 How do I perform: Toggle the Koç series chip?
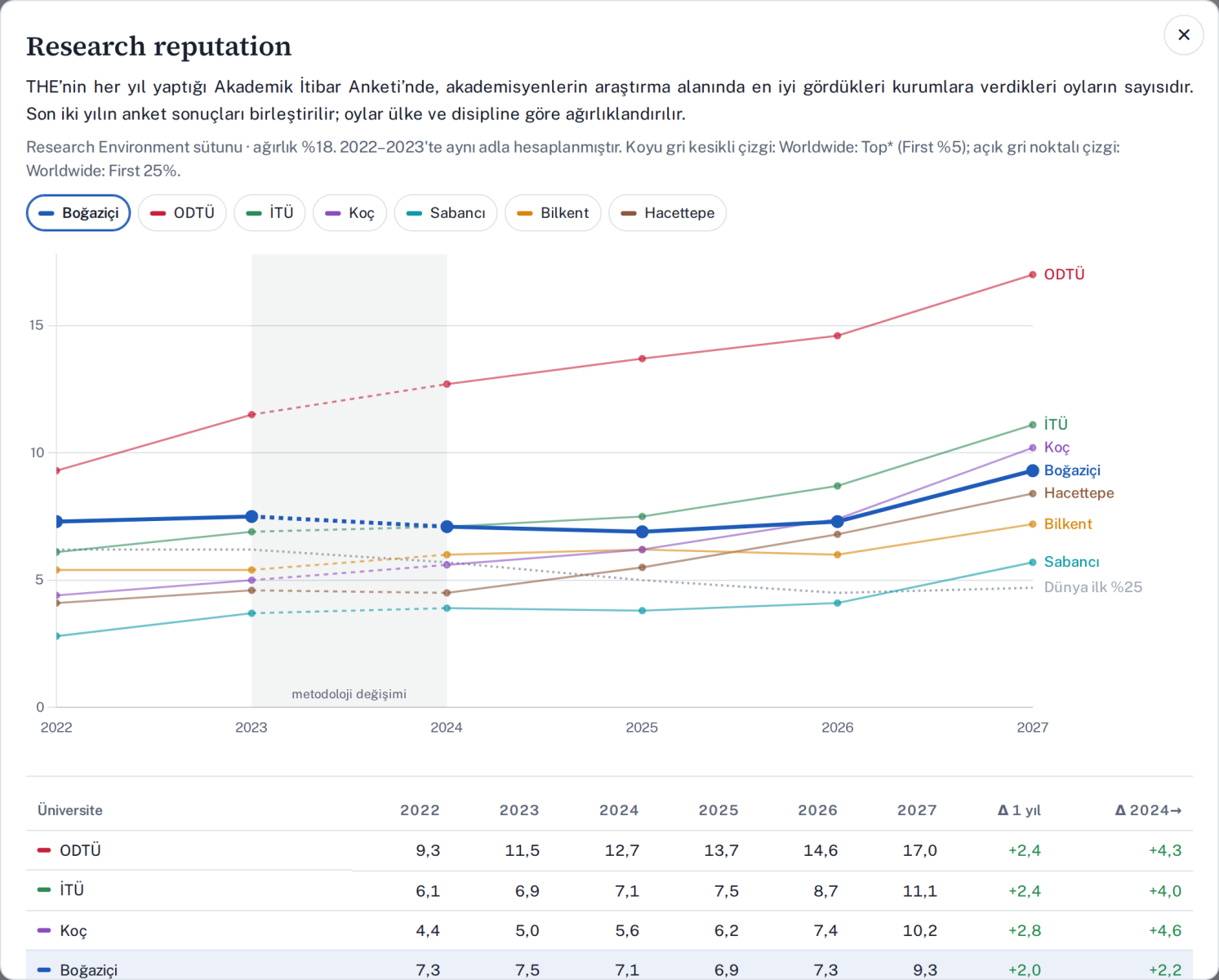point(349,213)
